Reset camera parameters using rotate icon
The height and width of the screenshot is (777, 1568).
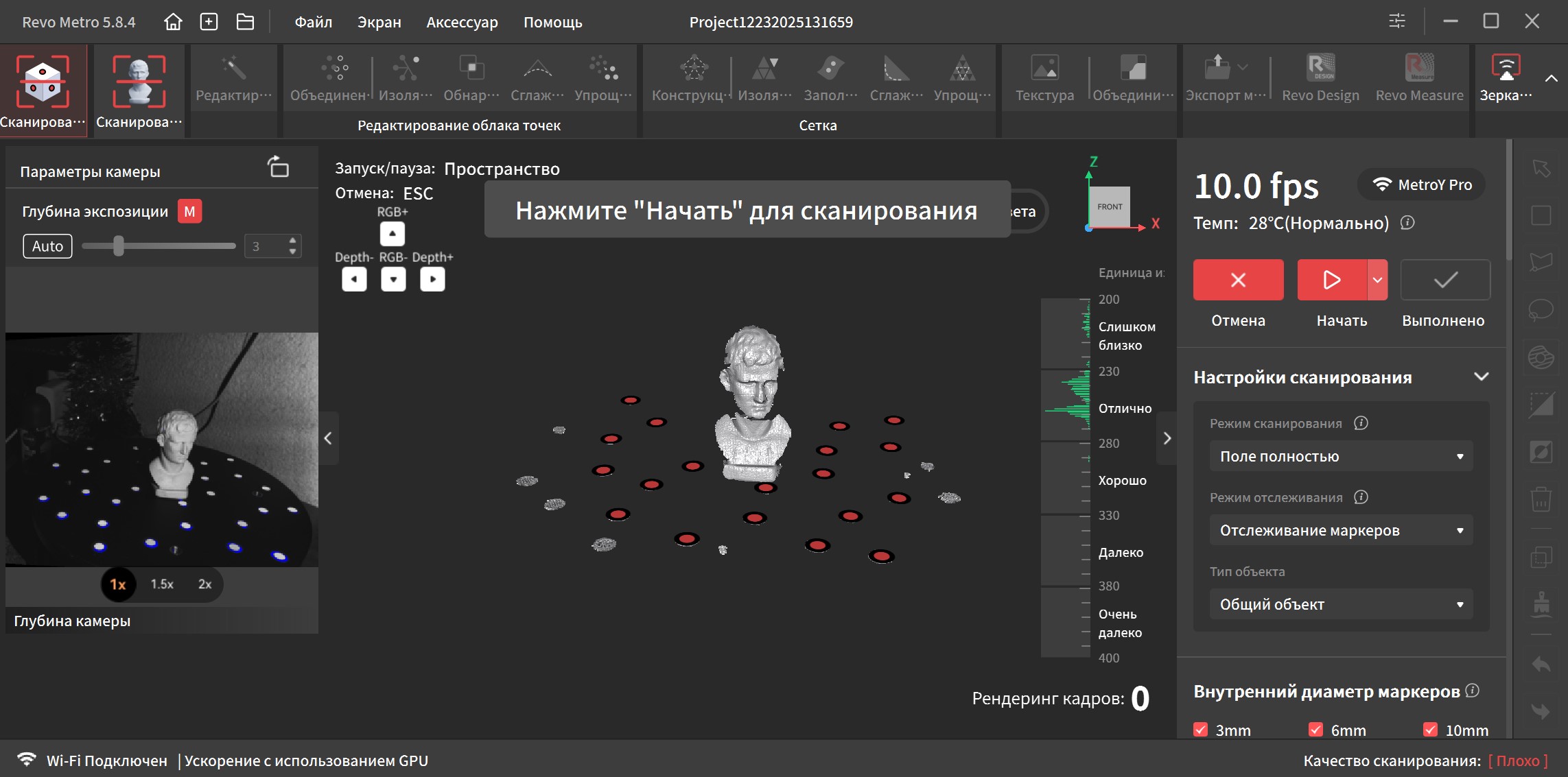278,167
